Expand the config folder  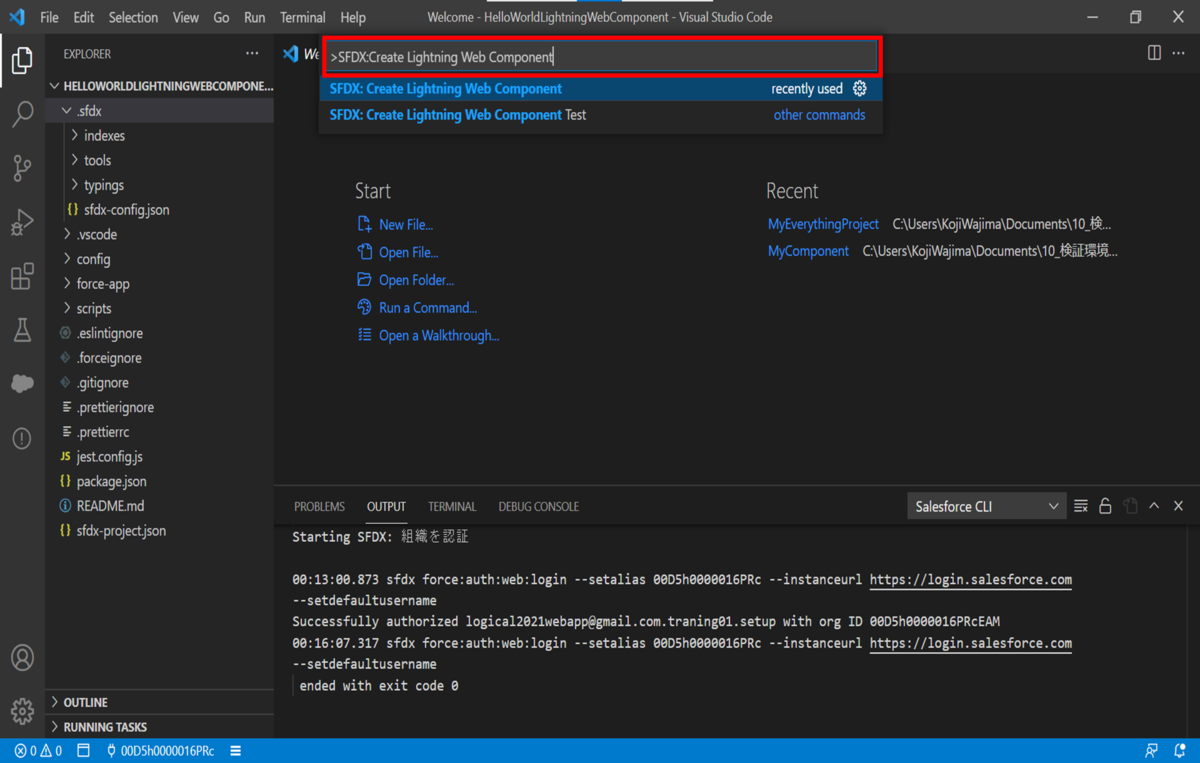(160, 259)
